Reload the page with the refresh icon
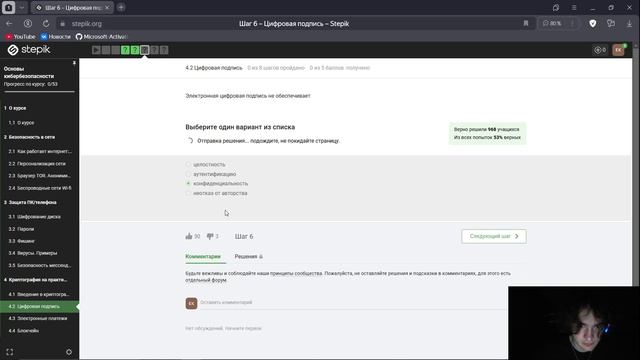The height and width of the screenshot is (360, 640). pos(46,24)
